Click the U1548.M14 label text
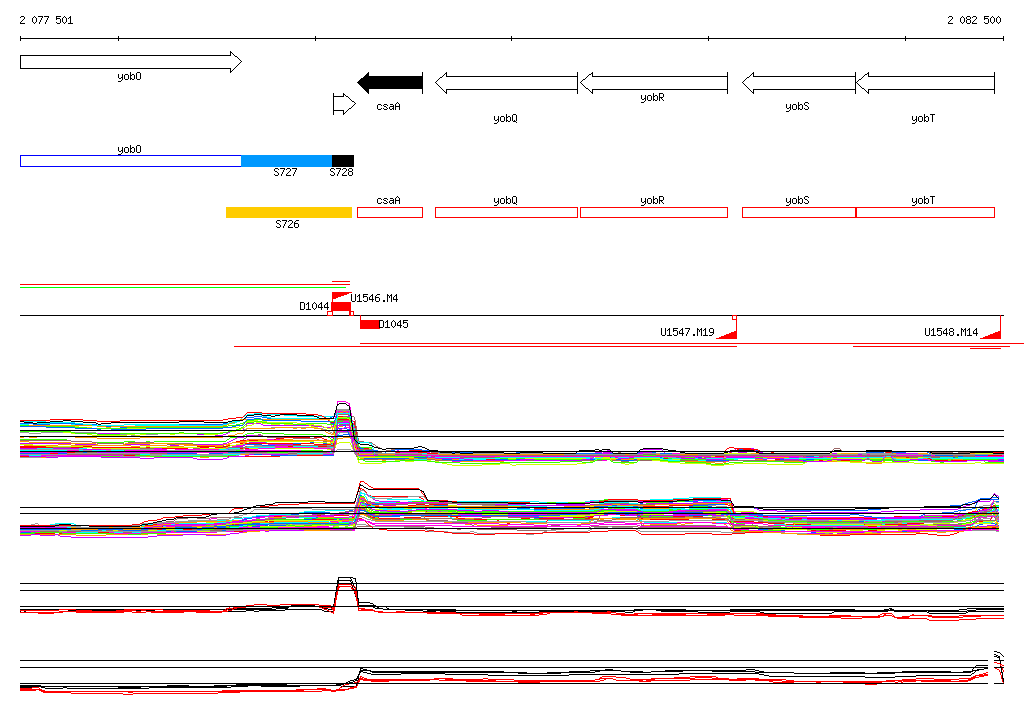1024x714 pixels. (x=951, y=333)
